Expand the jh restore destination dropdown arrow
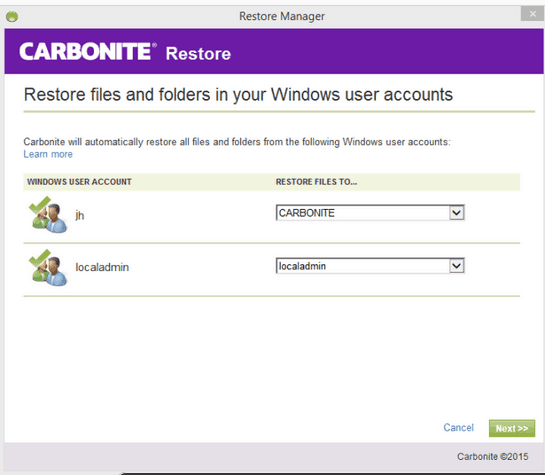This screenshot has height=475, width=545. coord(456,213)
